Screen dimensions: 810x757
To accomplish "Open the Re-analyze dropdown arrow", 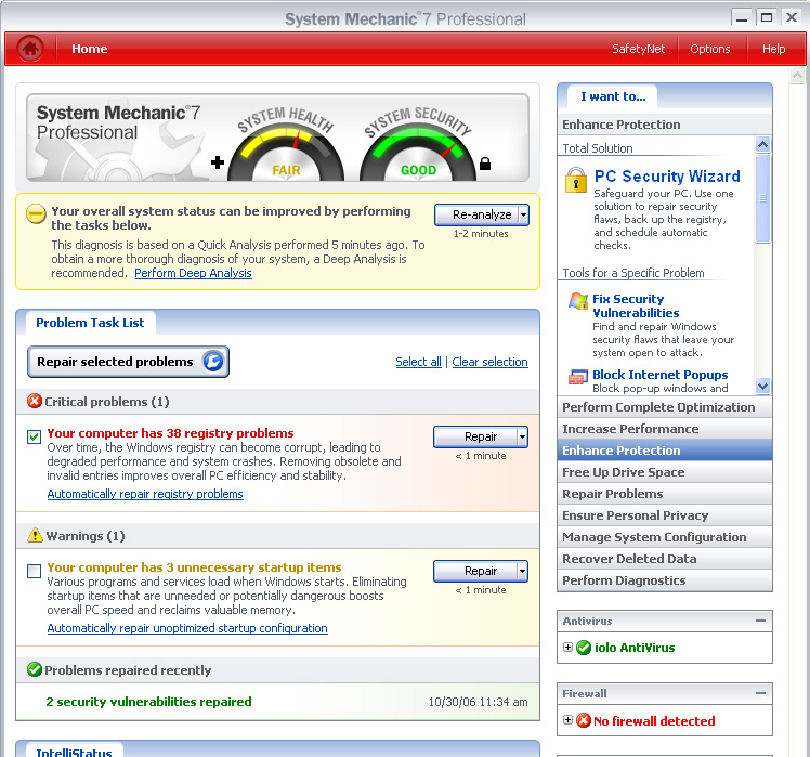I will tap(523, 214).
